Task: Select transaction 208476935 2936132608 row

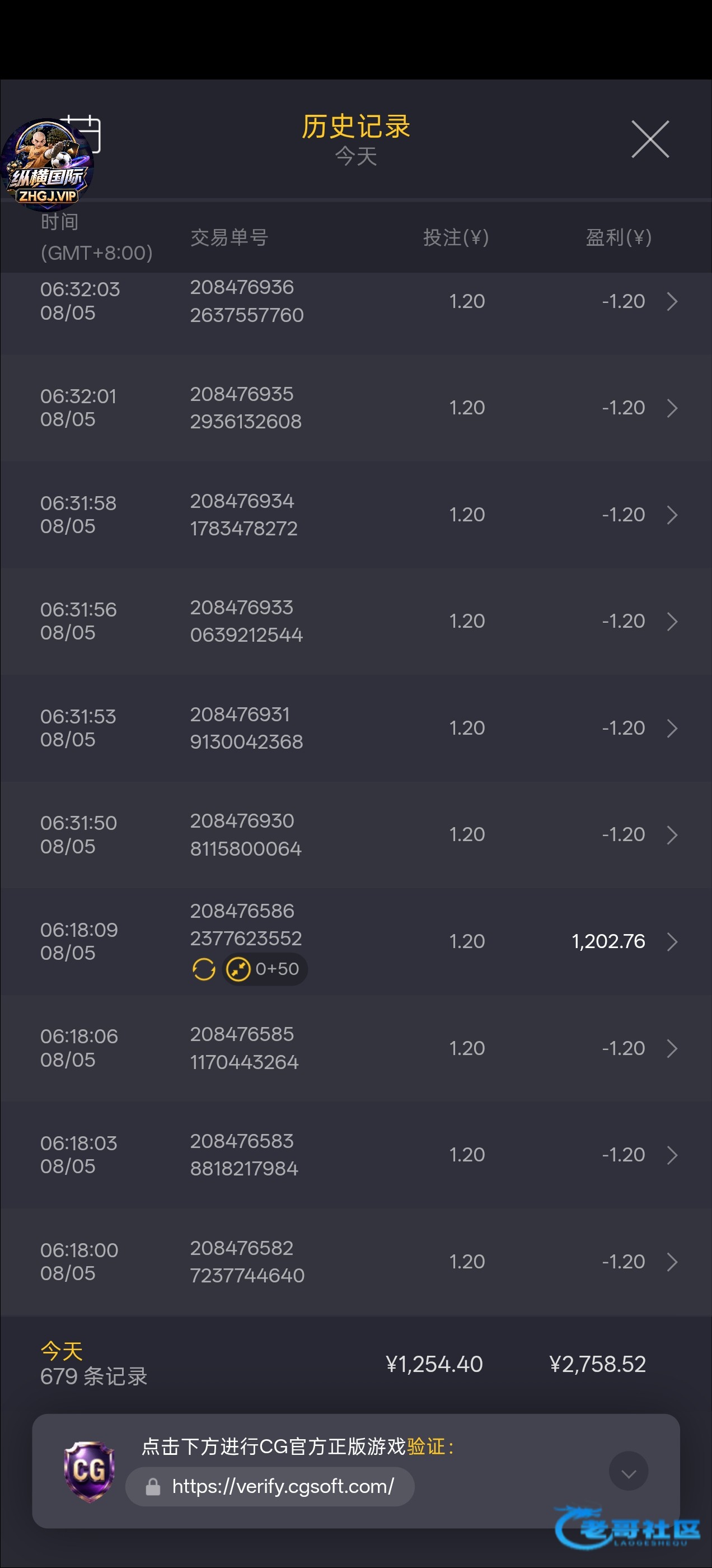Action: click(356, 408)
